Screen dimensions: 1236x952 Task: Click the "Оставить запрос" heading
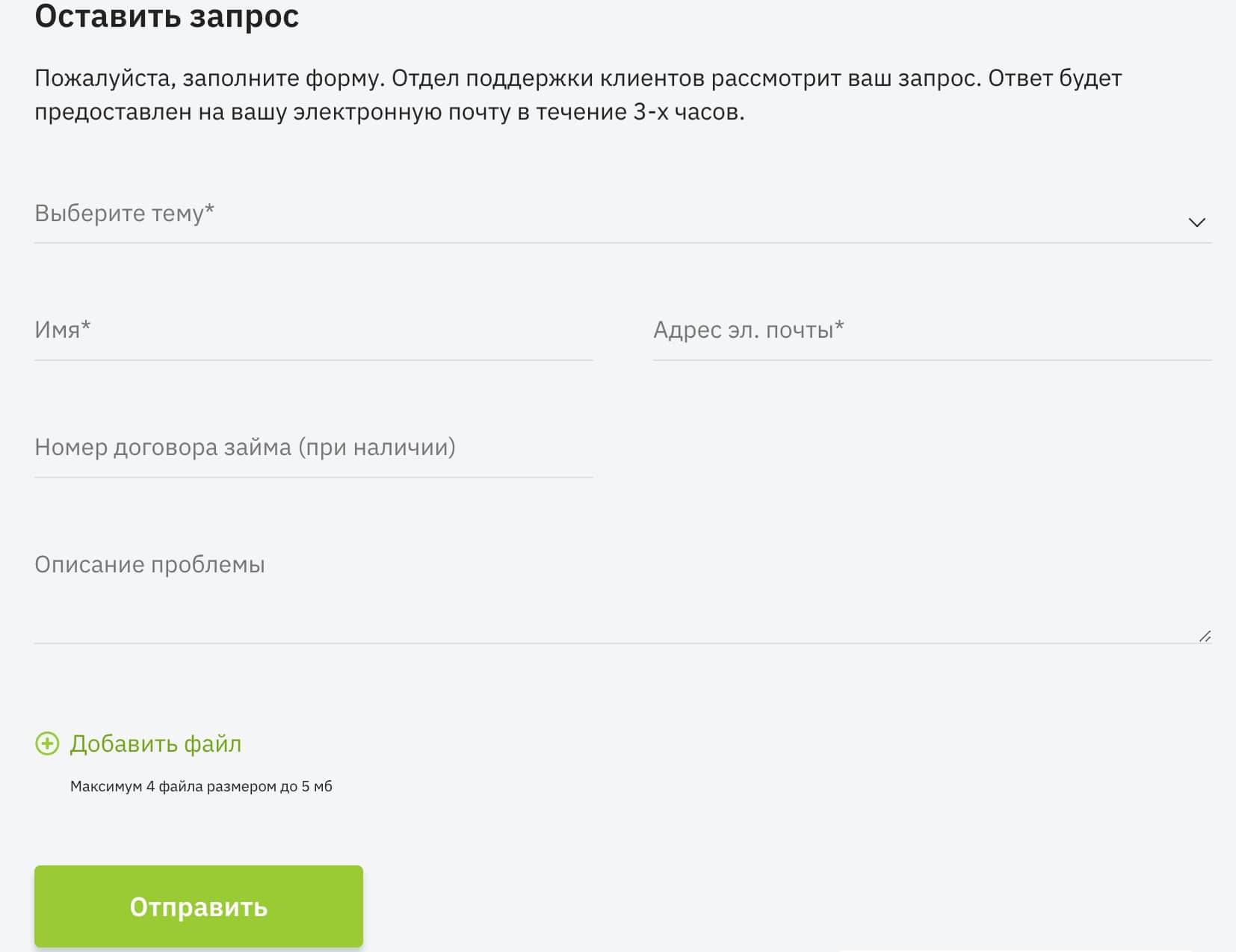point(167,16)
